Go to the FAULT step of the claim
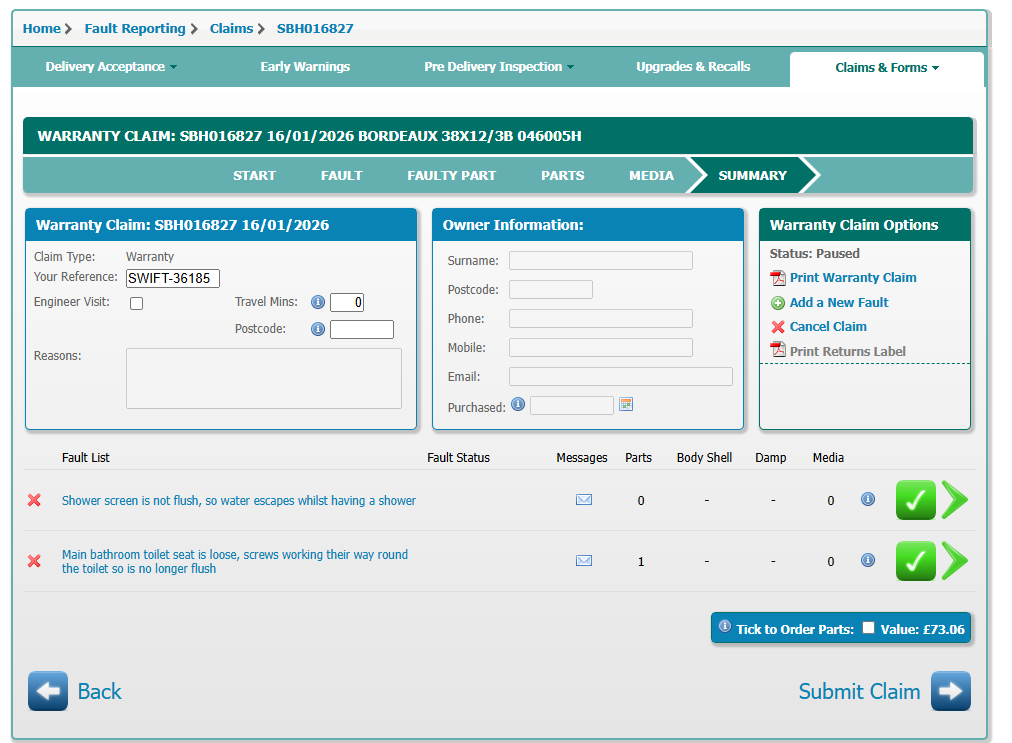Screen dimensions: 1012x743 tap(341, 176)
